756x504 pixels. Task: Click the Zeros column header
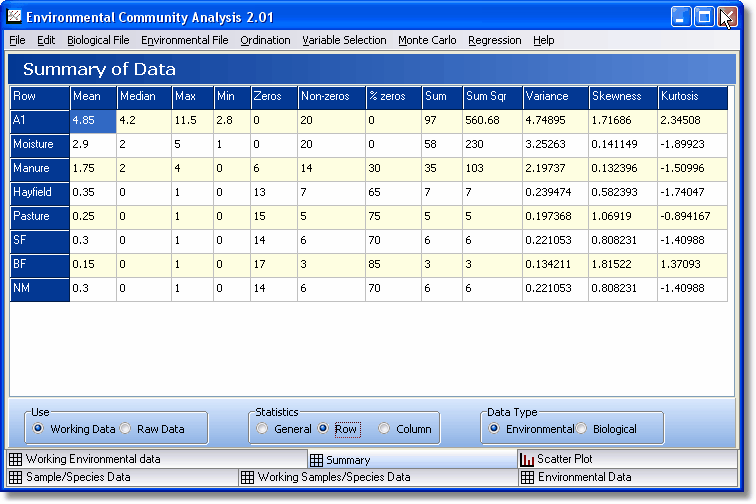pyautogui.click(x=274, y=98)
